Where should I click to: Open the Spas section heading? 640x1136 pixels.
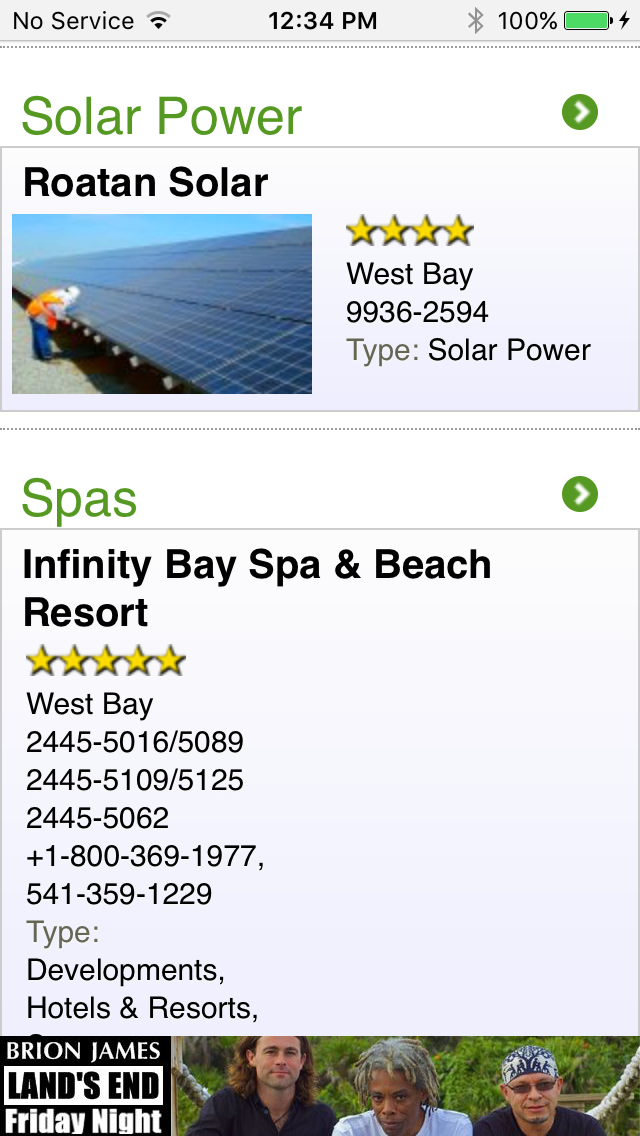click(x=79, y=499)
